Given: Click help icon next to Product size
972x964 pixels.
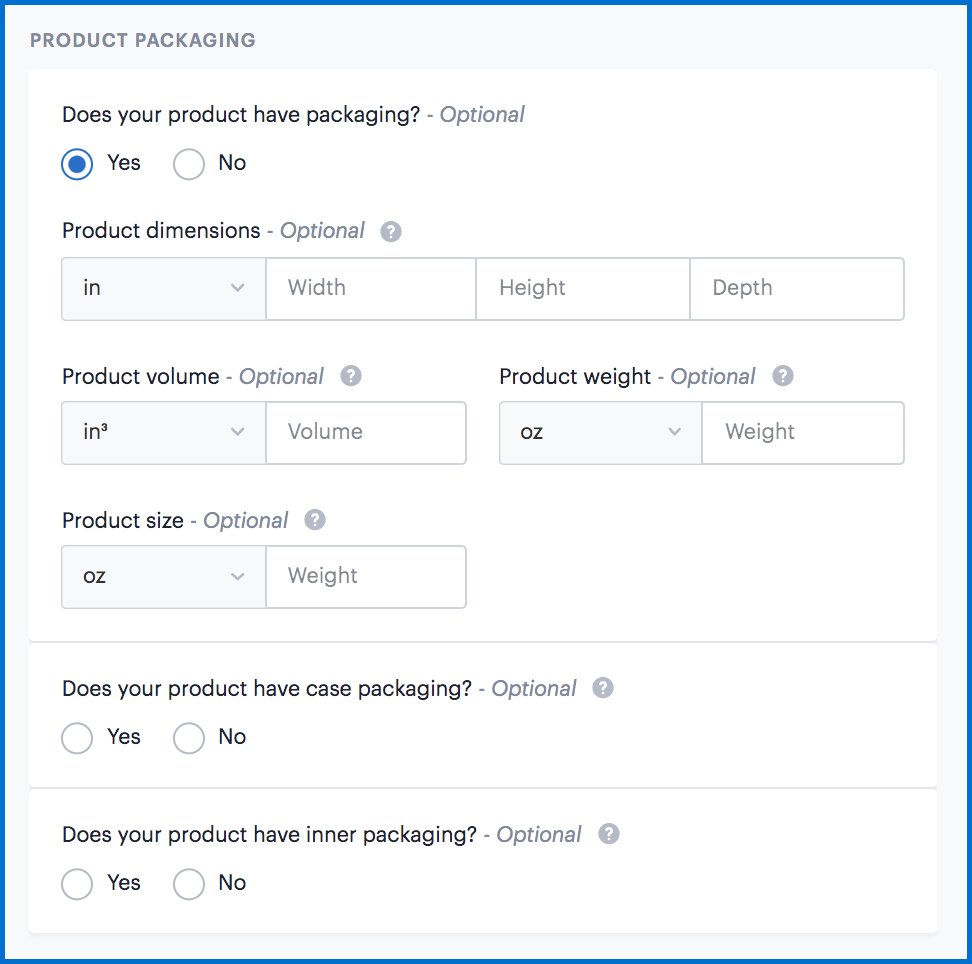Looking at the screenshot, I should click(315, 521).
